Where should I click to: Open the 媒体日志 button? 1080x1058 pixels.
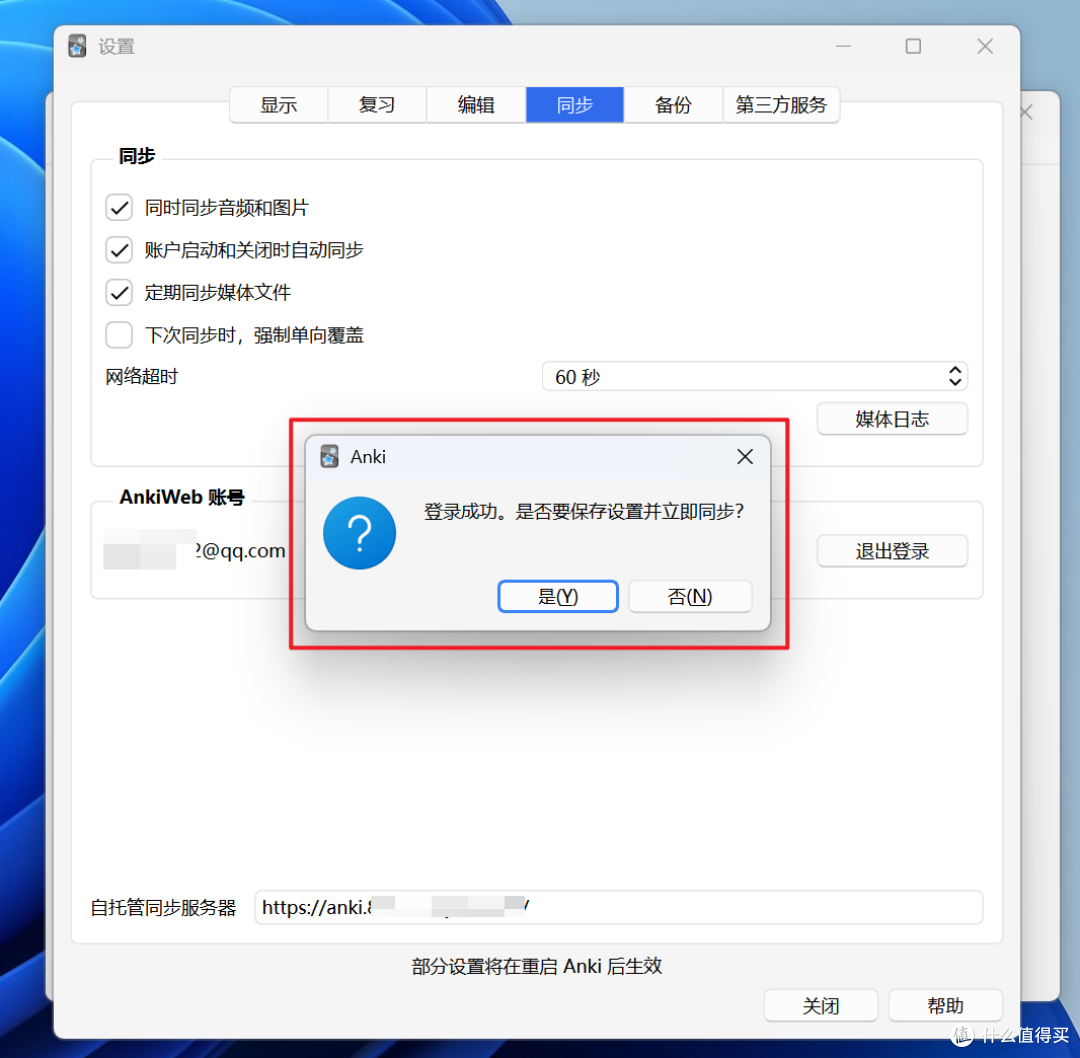892,419
